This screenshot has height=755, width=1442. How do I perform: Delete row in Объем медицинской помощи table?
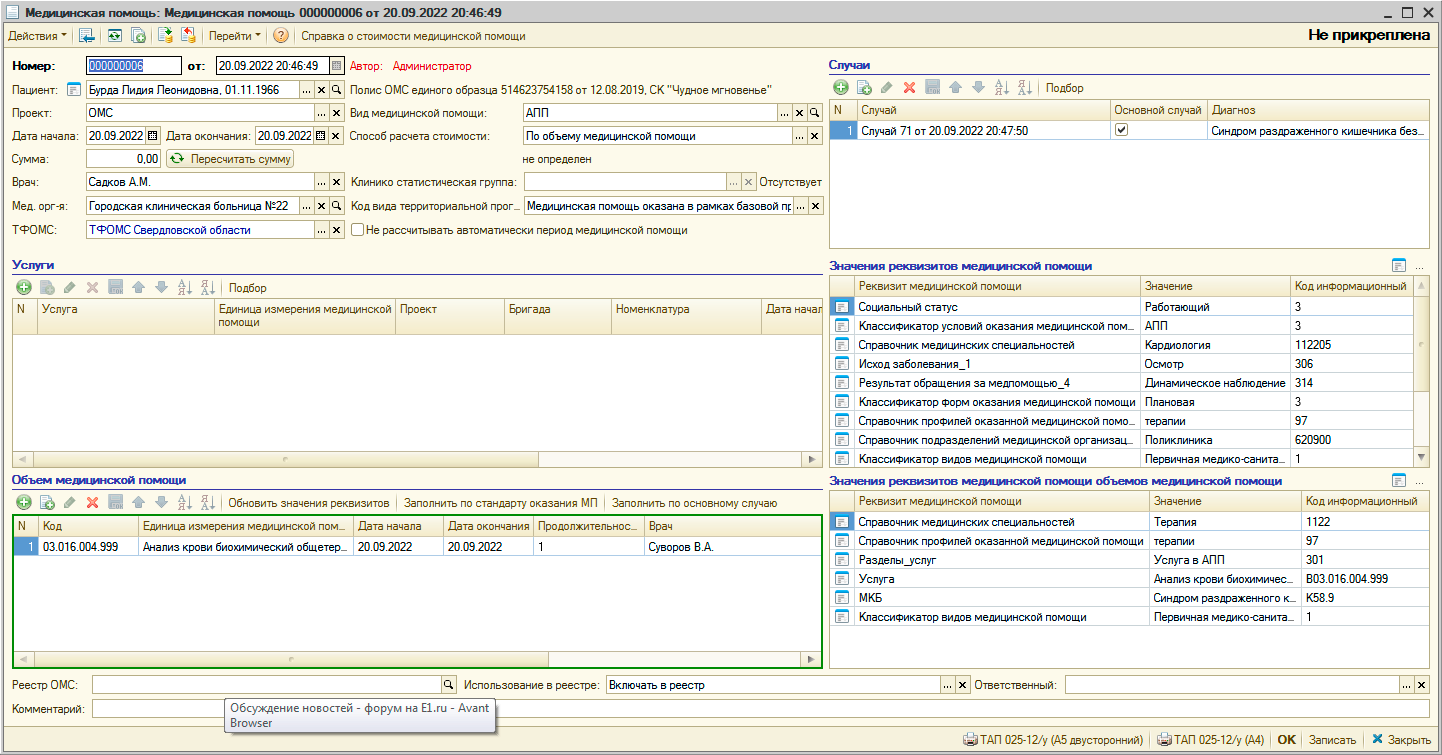(x=92, y=503)
